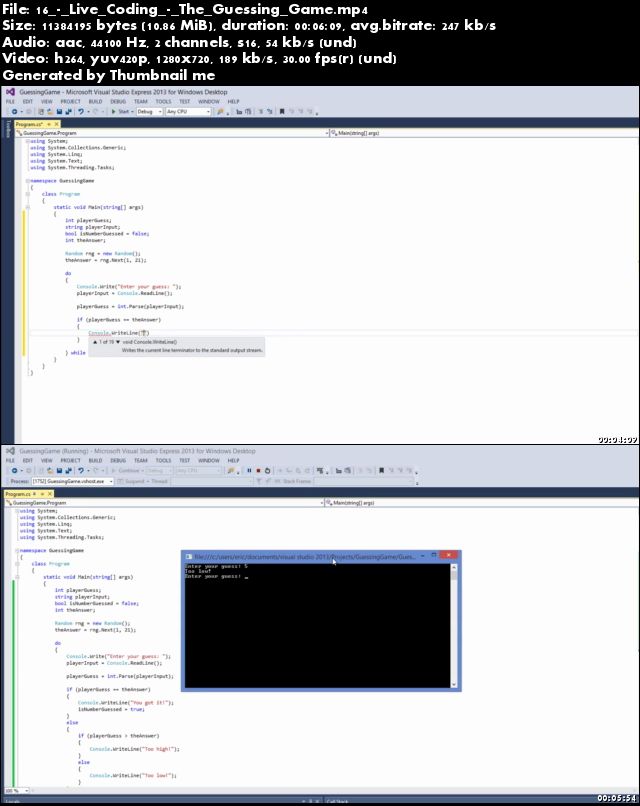Open the Toolbox side panel tab

(x=8, y=129)
